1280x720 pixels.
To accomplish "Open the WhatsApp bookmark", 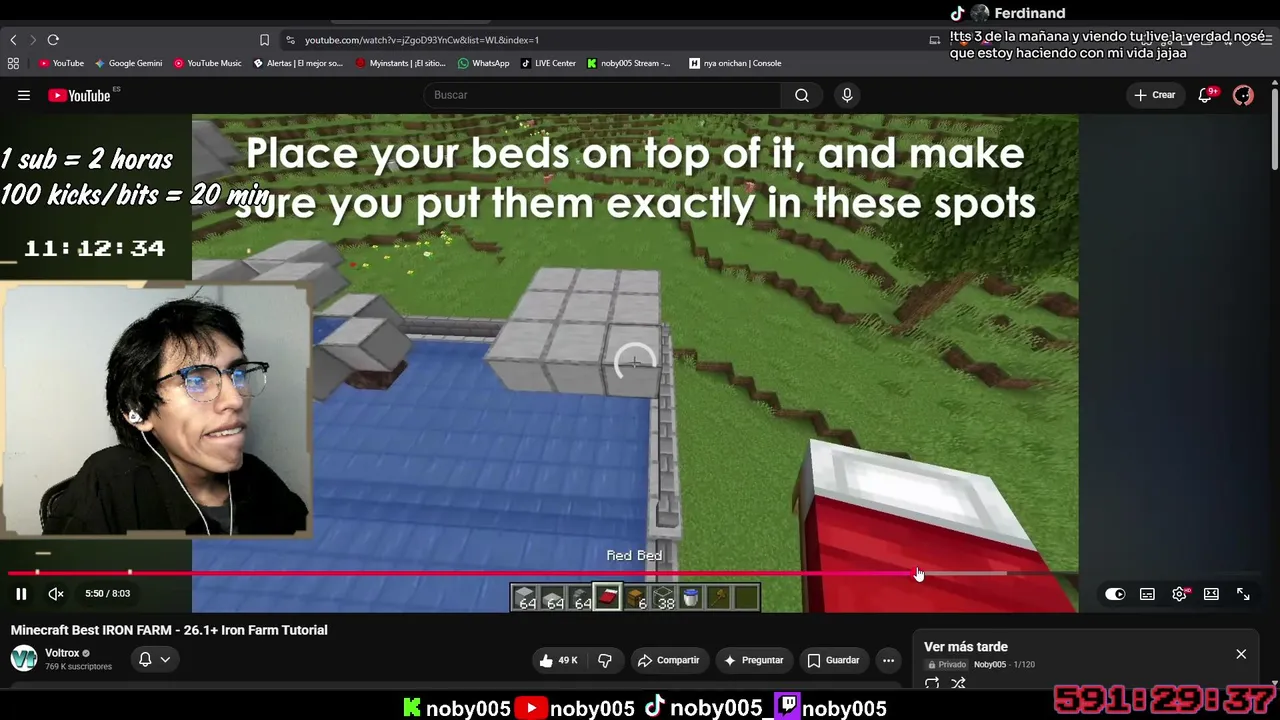I will tap(484, 63).
